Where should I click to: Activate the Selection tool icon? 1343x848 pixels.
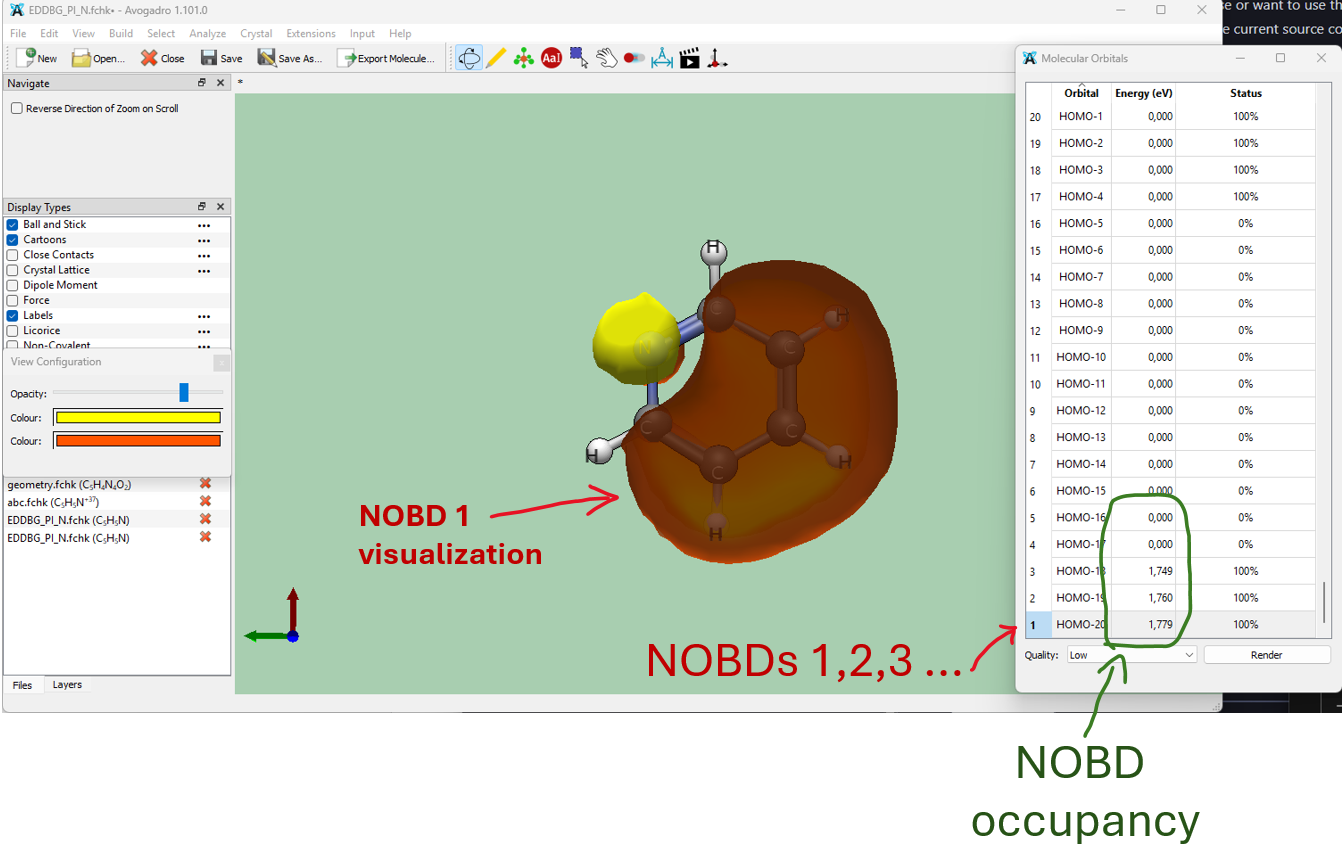tap(579, 58)
